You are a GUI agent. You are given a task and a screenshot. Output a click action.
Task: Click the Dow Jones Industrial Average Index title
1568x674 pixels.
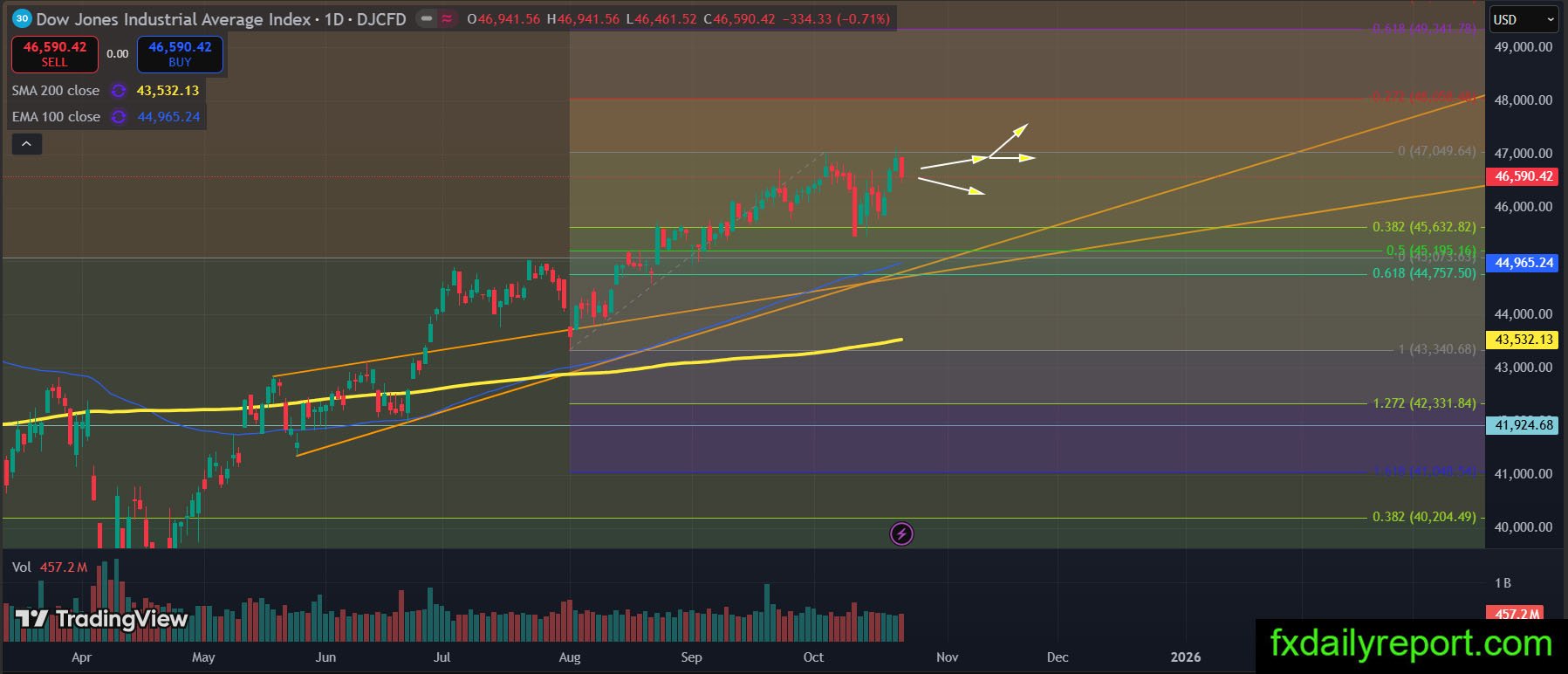174,19
